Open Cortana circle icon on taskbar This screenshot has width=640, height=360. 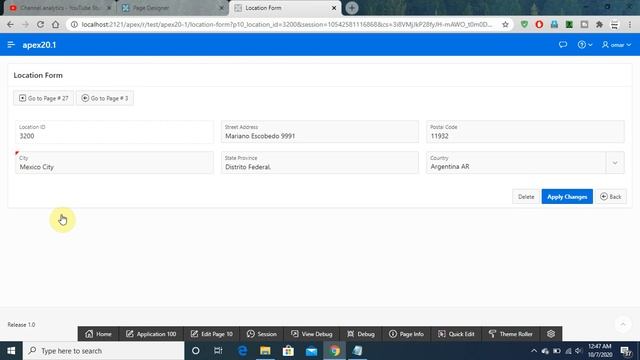coord(196,351)
